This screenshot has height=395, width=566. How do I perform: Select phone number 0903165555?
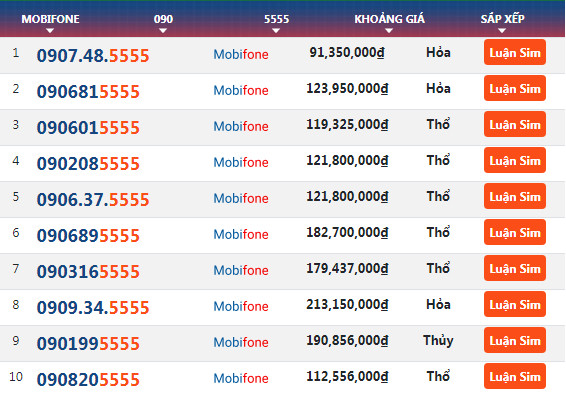88,271
